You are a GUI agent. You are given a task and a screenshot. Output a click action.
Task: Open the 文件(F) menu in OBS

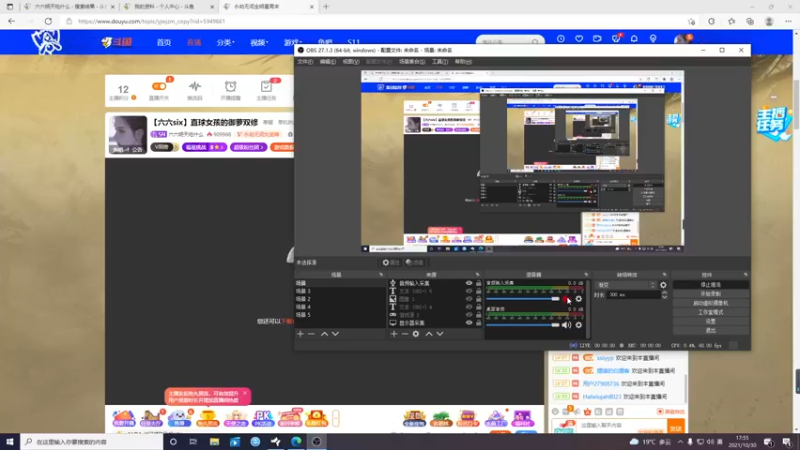click(305, 62)
